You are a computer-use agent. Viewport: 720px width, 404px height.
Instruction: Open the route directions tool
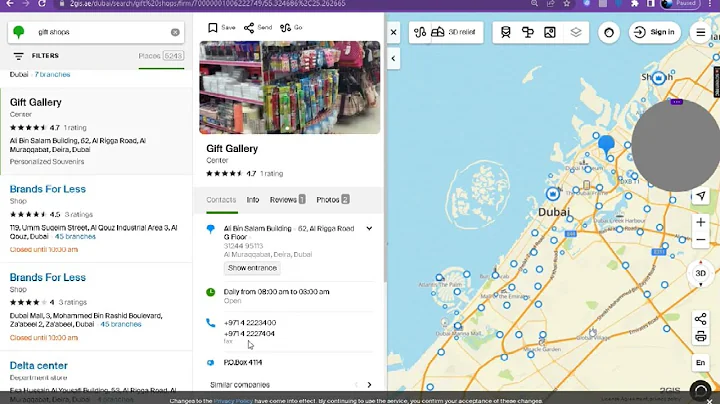pos(420,32)
